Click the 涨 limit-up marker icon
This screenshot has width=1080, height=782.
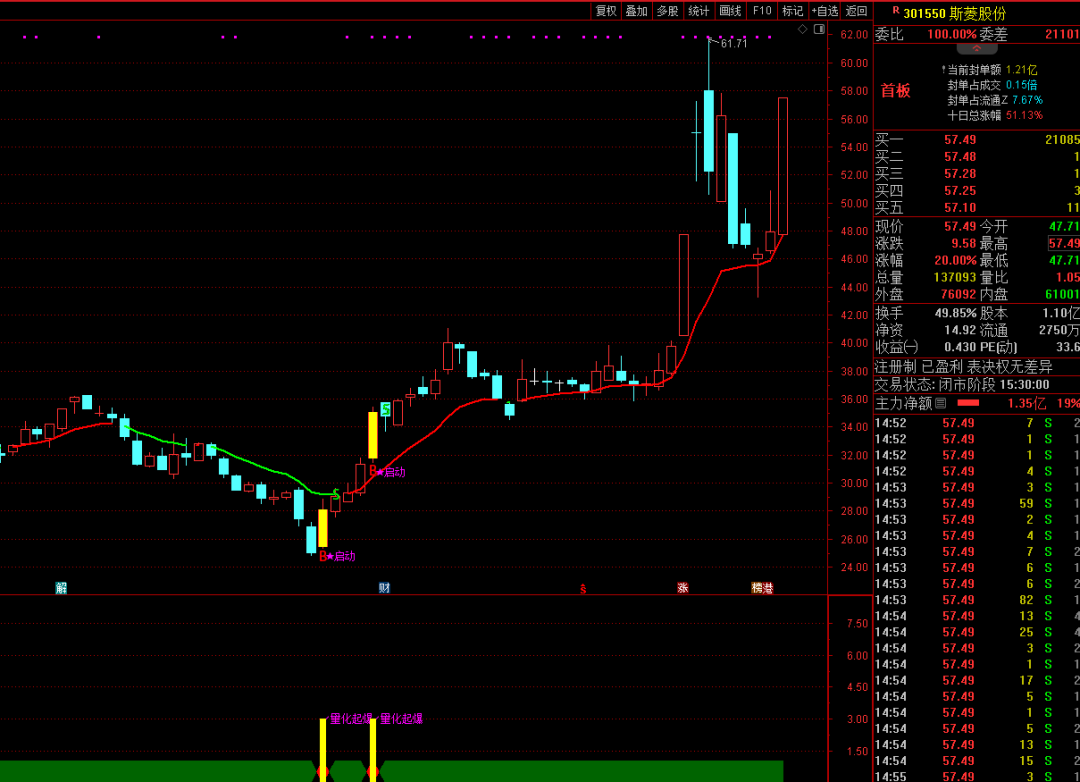[x=683, y=588]
